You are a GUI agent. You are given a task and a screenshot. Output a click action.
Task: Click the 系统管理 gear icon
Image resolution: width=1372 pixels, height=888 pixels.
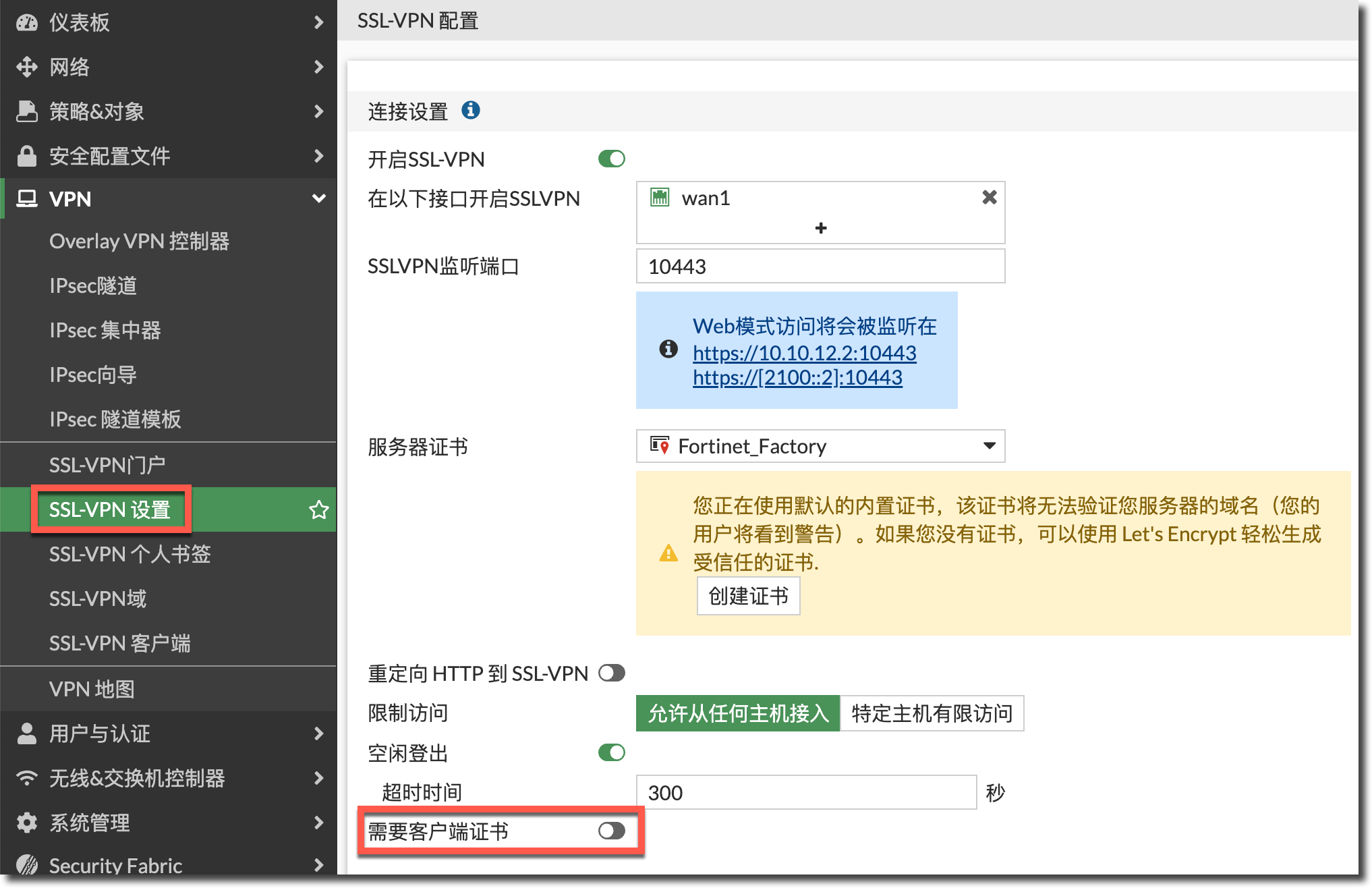(x=27, y=823)
